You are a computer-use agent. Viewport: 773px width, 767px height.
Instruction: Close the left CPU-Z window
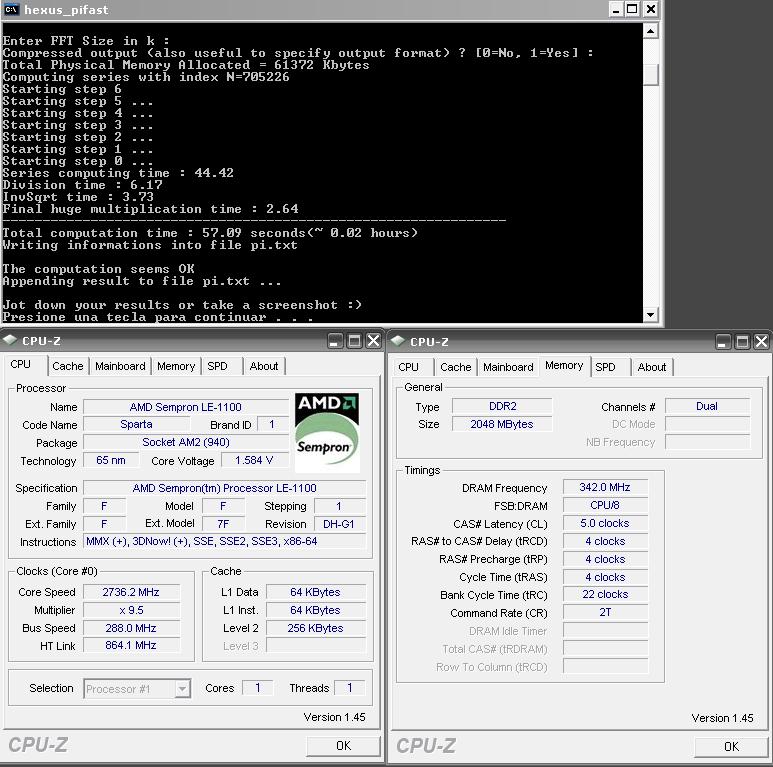374,341
